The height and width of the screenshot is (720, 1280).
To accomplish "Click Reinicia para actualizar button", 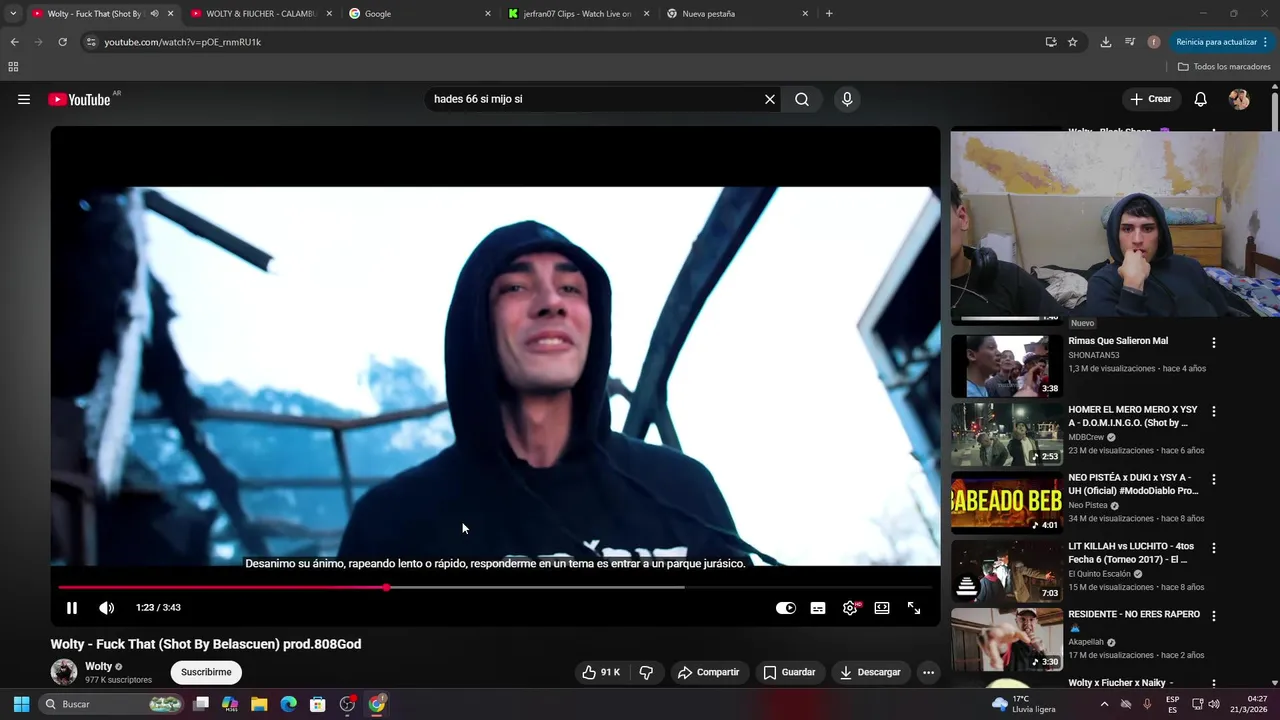I will click(x=1216, y=42).
